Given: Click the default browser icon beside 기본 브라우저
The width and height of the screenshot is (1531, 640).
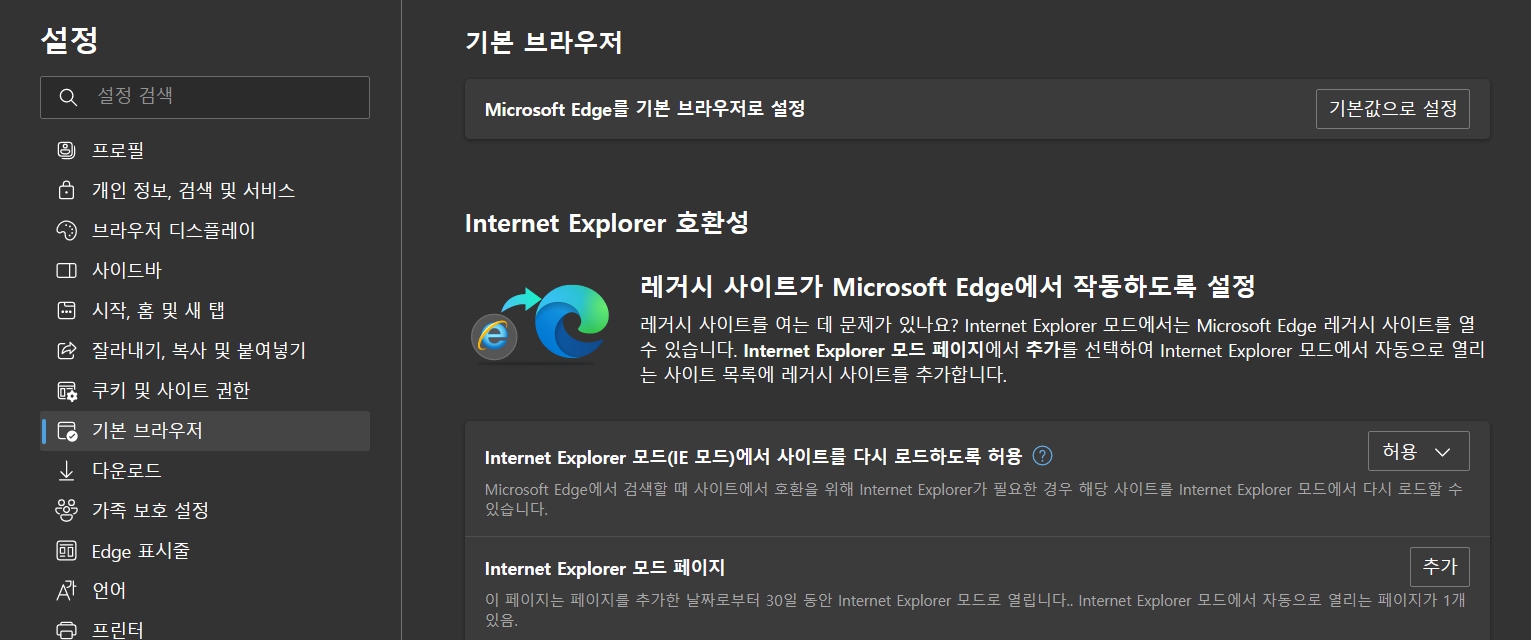Looking at the screenshot, I should click(x=67, y=430).
